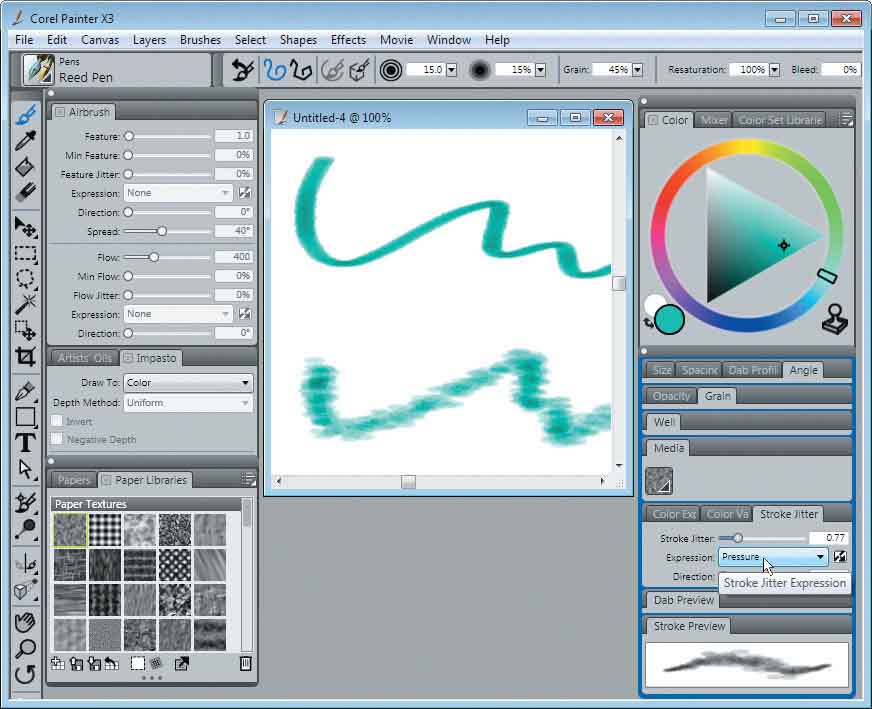Switch to the Mixer tab

click(714, 119)
